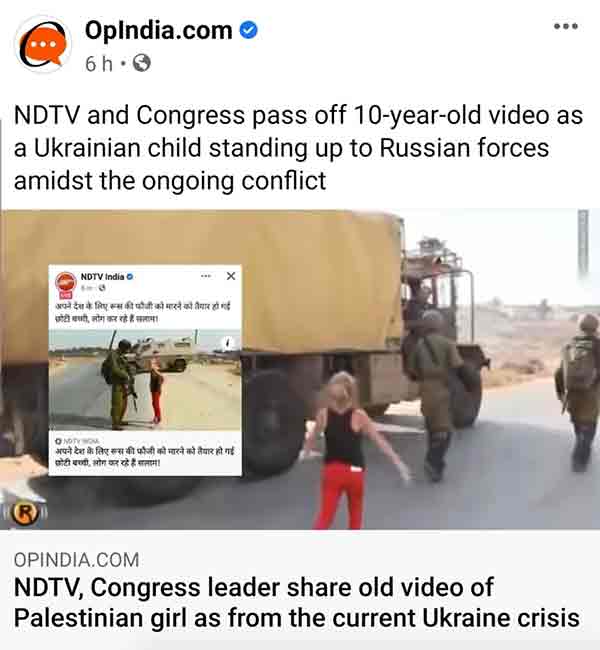Click the embedded NDTV soldier and girl thumbnail
600x650 pixels.
[145, 380]
